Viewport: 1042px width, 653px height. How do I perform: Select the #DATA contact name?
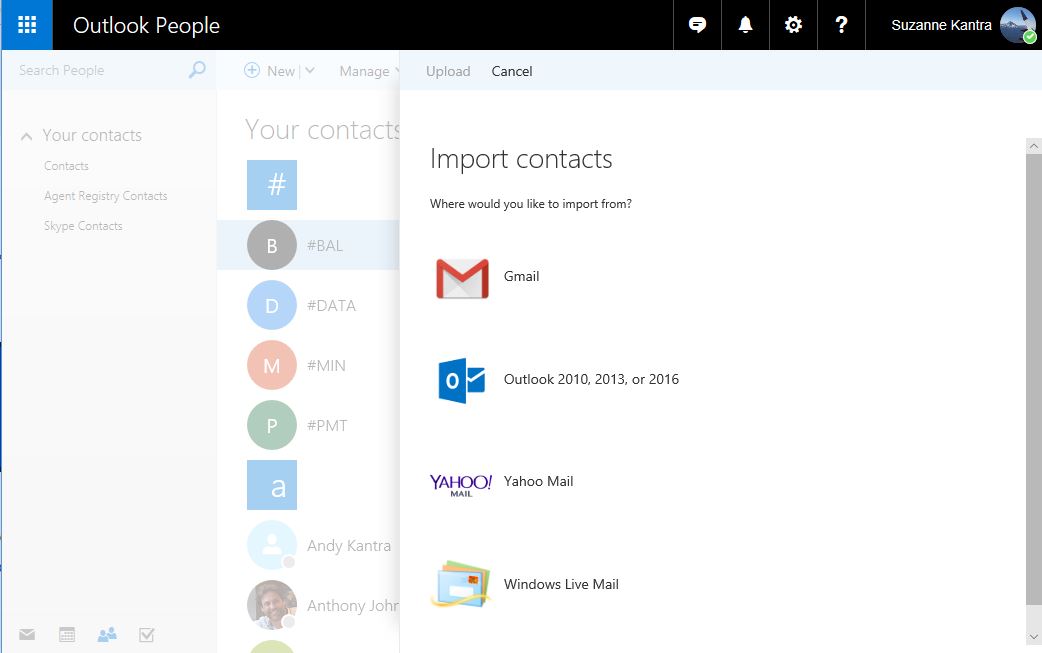point(332,306)
